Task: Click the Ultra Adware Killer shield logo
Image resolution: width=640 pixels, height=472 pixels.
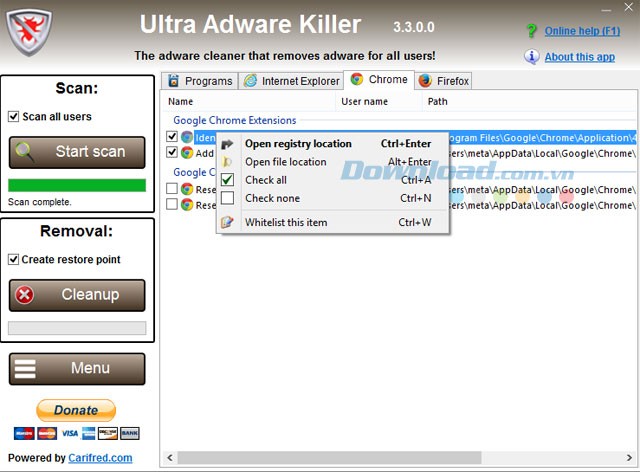Action: (29, 33)
